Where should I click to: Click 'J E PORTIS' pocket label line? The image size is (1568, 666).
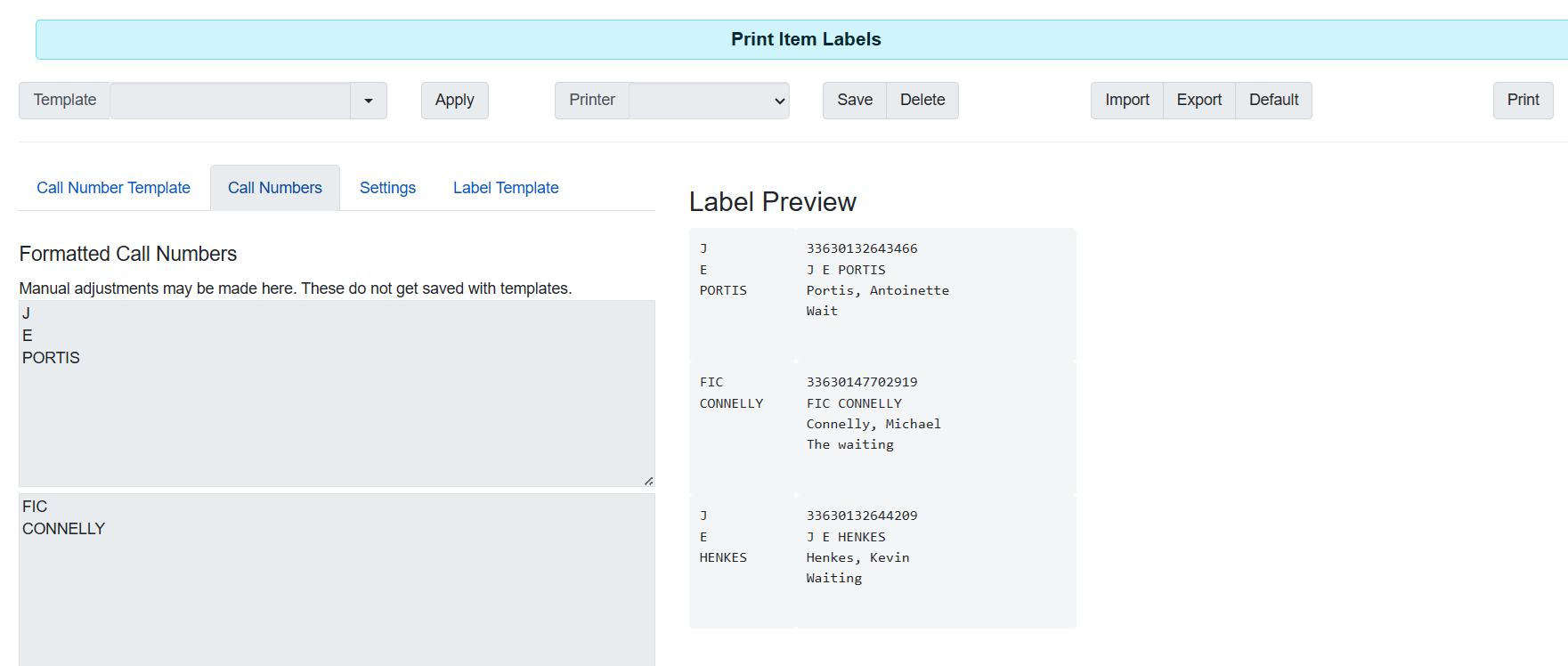(x=846, y=270)
